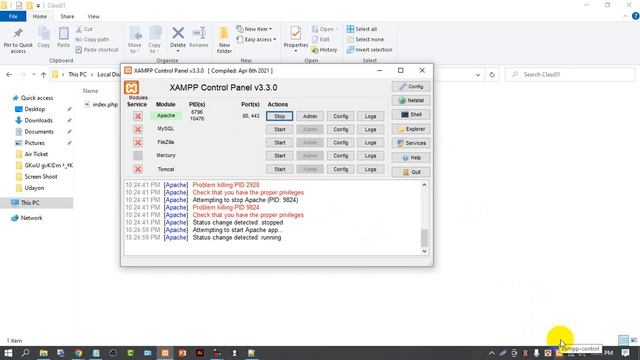View Tomcat Logs
640x360 pixels.
[x=371, y=169]
